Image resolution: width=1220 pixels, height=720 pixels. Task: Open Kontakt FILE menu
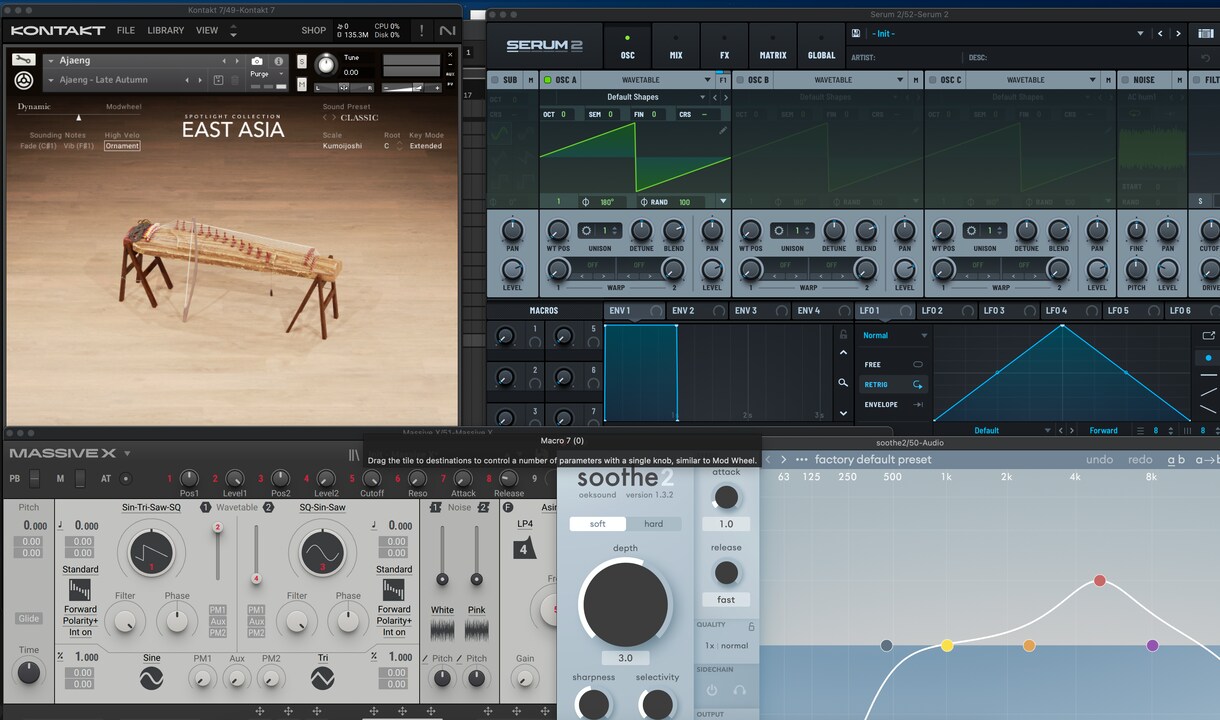point(126,31)
